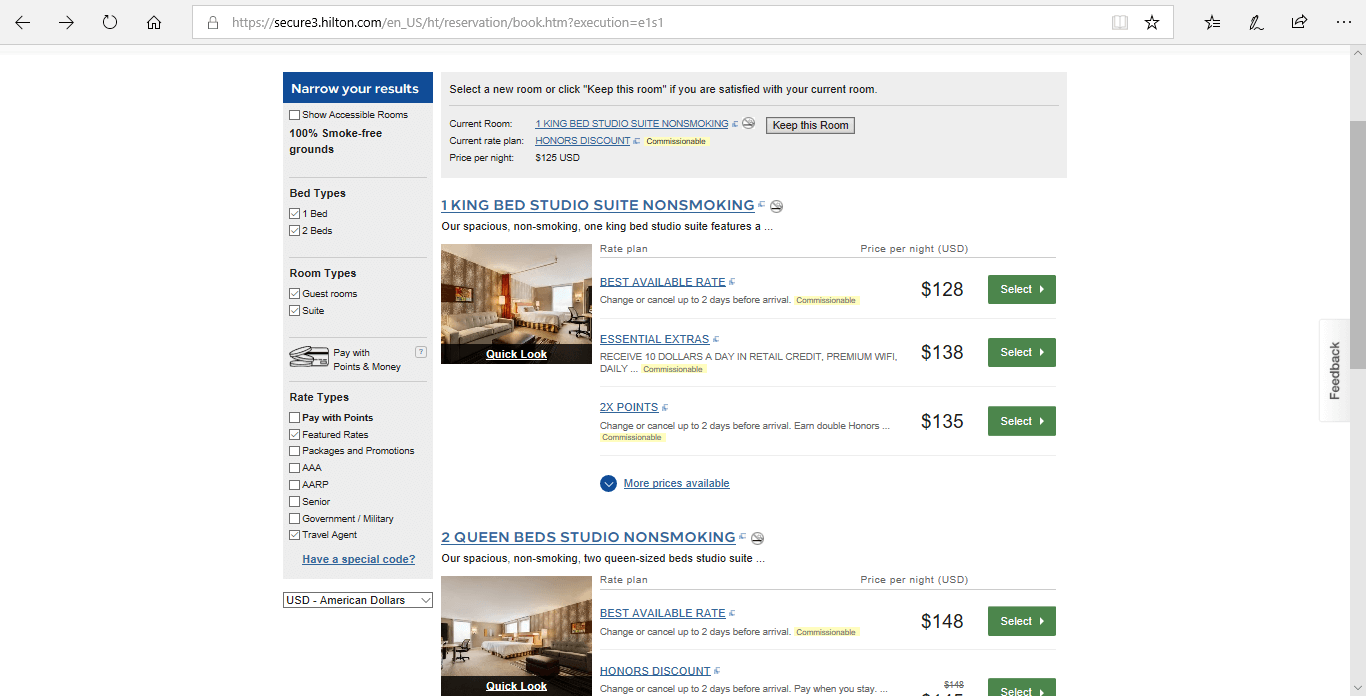Add this page to favorites

1152,22
